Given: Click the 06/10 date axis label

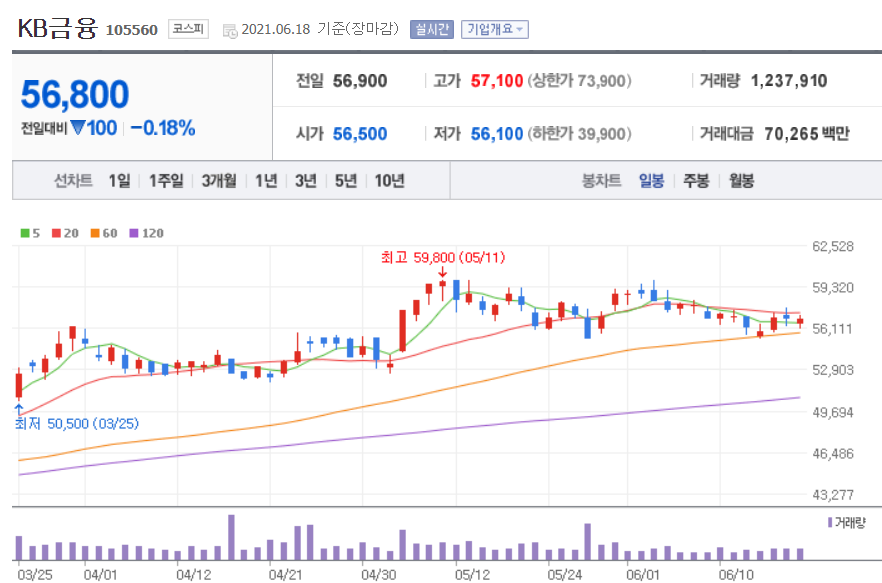Looking at the screenshot, I should [736, 575].
